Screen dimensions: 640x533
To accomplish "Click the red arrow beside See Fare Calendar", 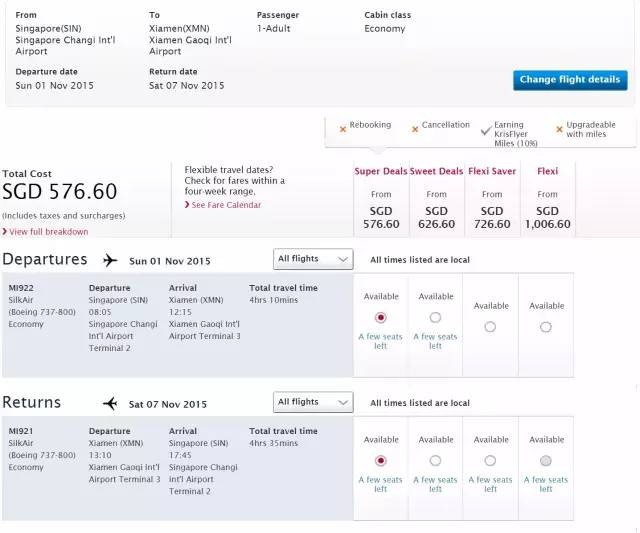I will click(x=187, y=205).
